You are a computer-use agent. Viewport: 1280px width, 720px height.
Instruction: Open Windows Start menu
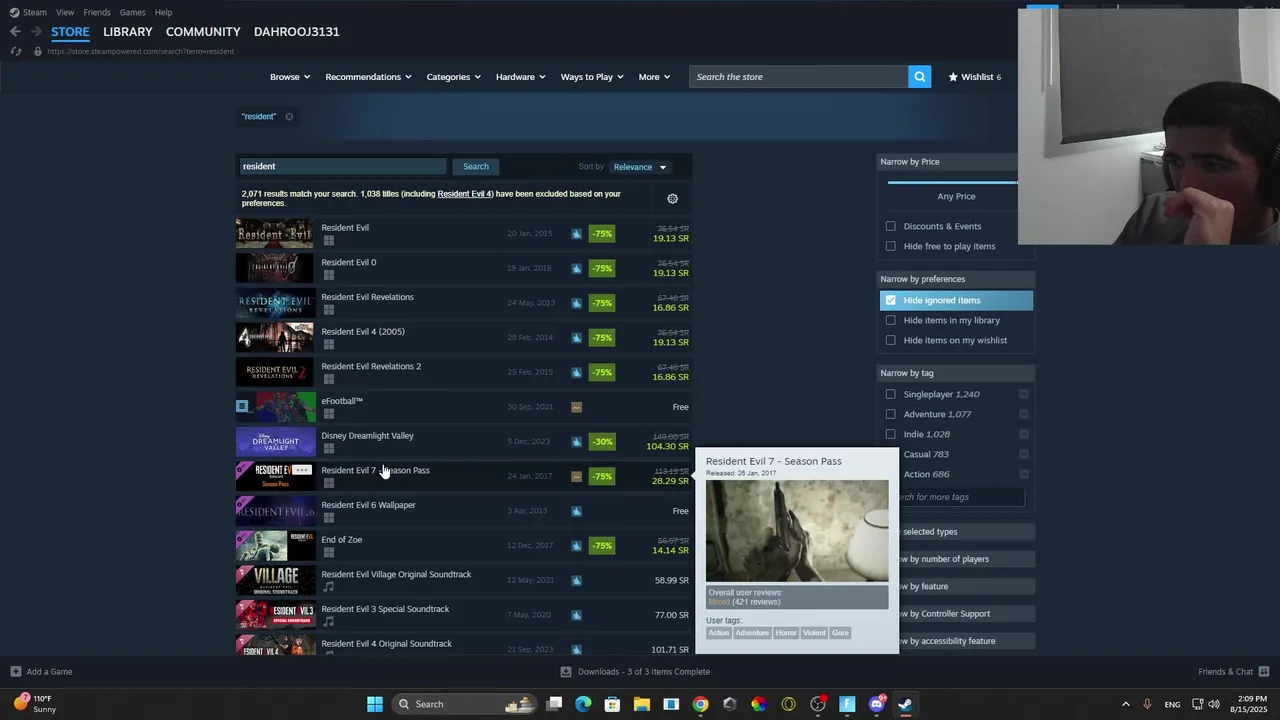pos(375,704)
